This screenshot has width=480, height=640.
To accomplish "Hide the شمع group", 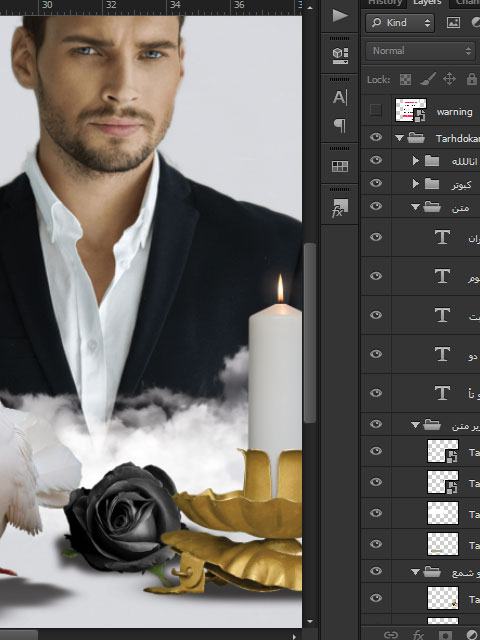I will 376,571.
